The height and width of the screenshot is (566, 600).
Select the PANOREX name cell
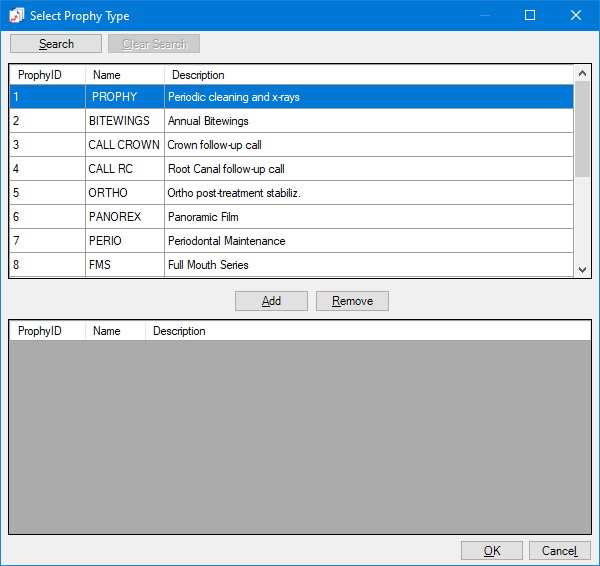125,217
